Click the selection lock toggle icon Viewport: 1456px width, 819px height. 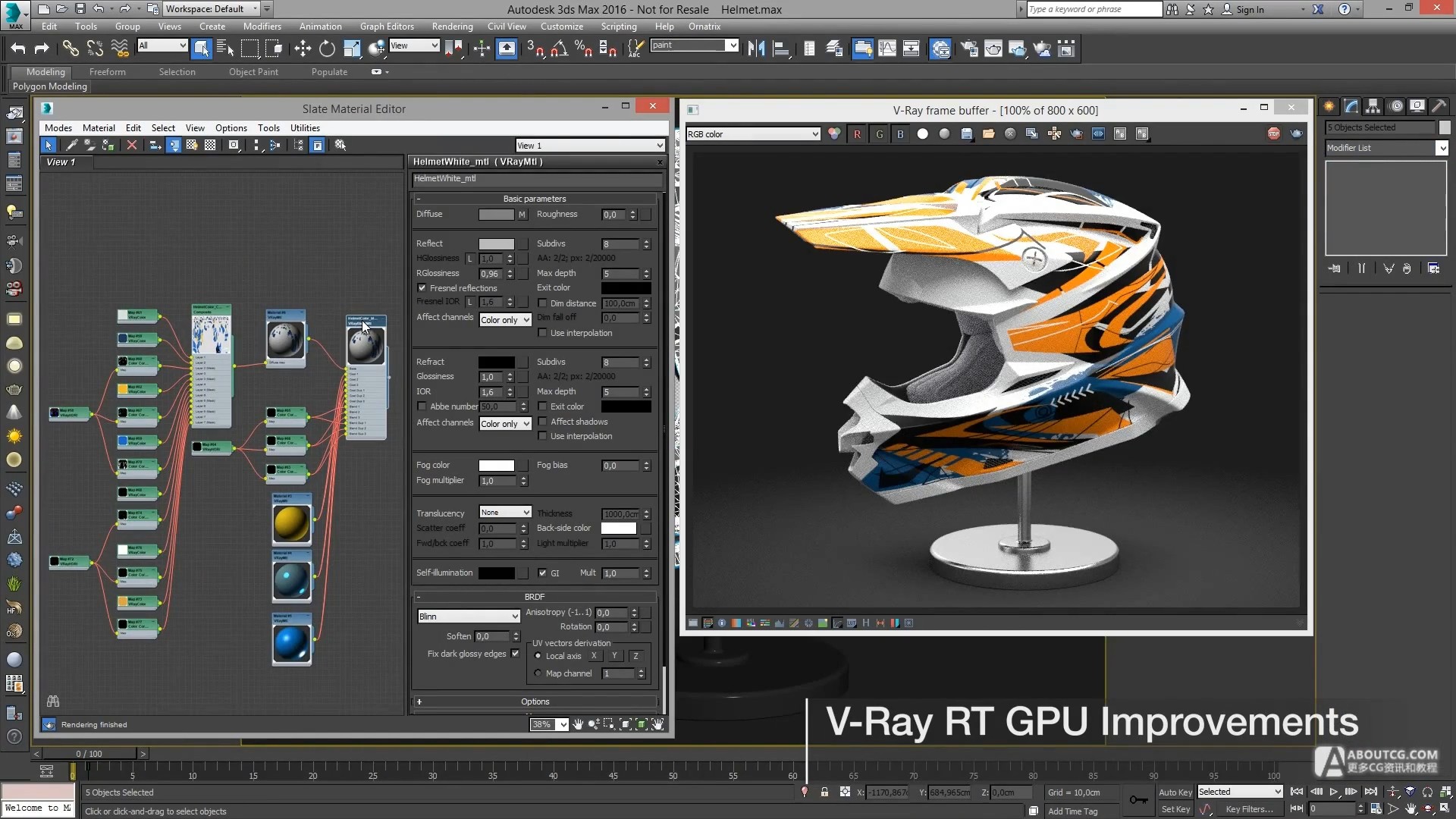(x=824, y=792)
